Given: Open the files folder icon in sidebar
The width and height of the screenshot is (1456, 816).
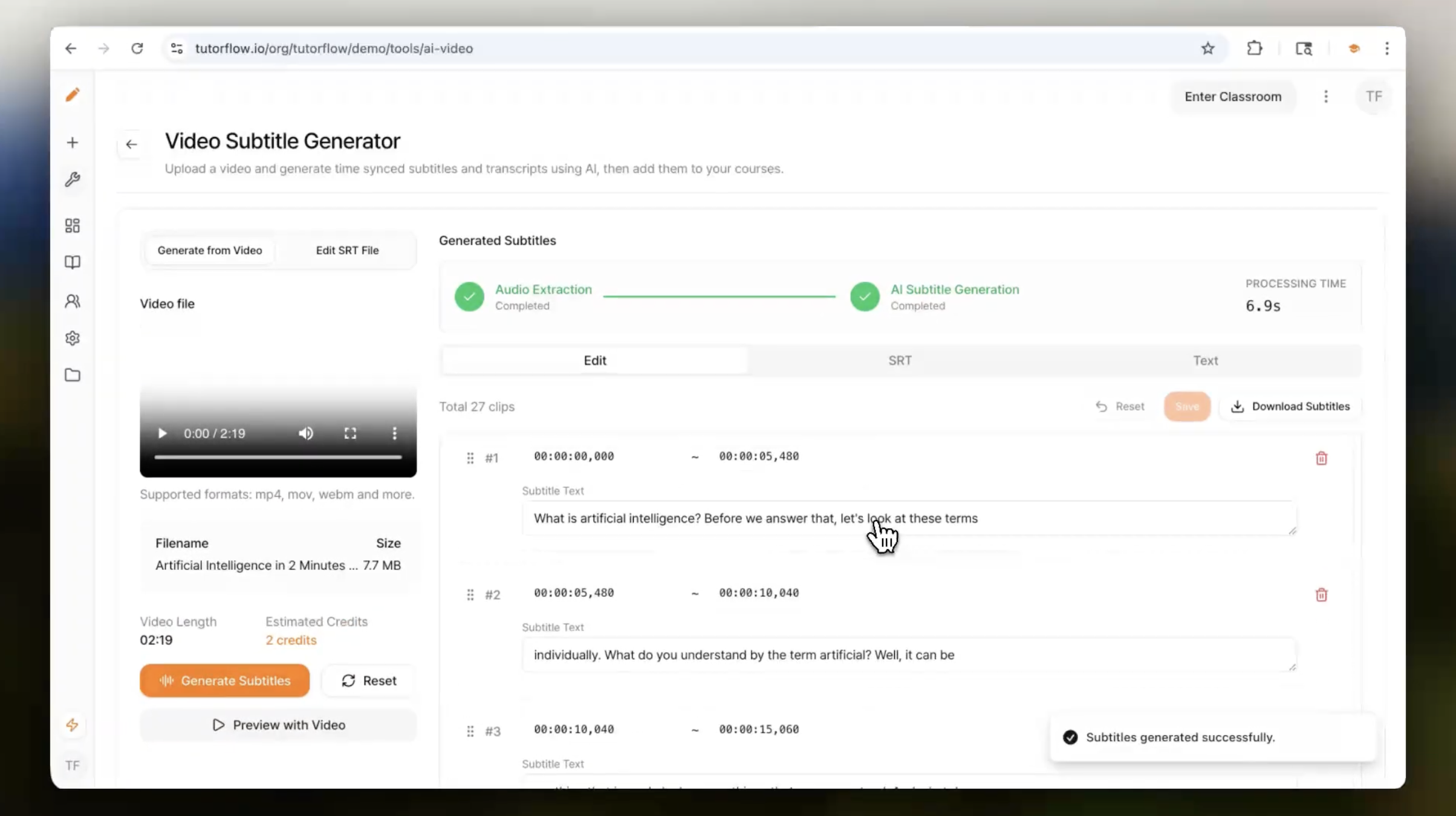Looking at the screenshot, I should (73, 375).
